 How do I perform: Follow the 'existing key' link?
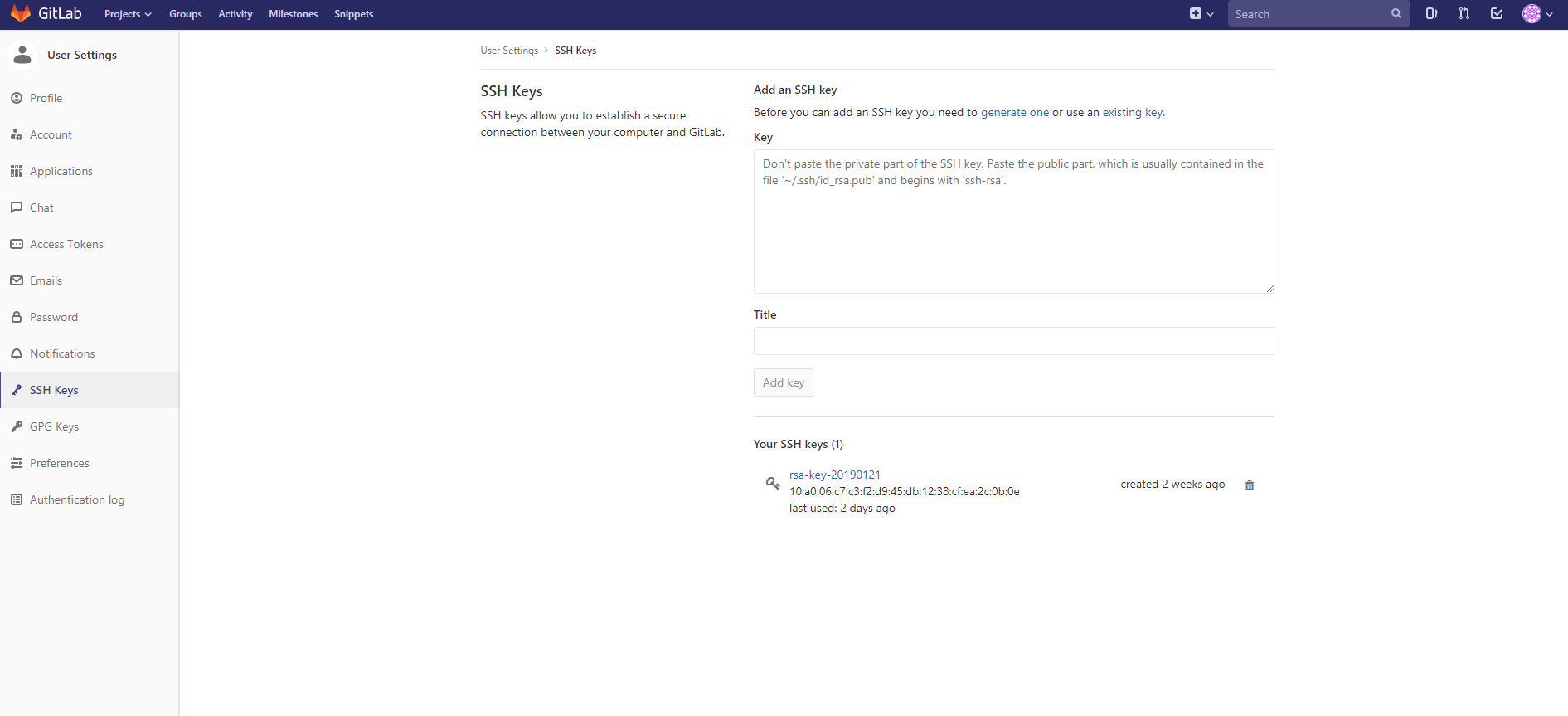click(x=1133, y=113)
